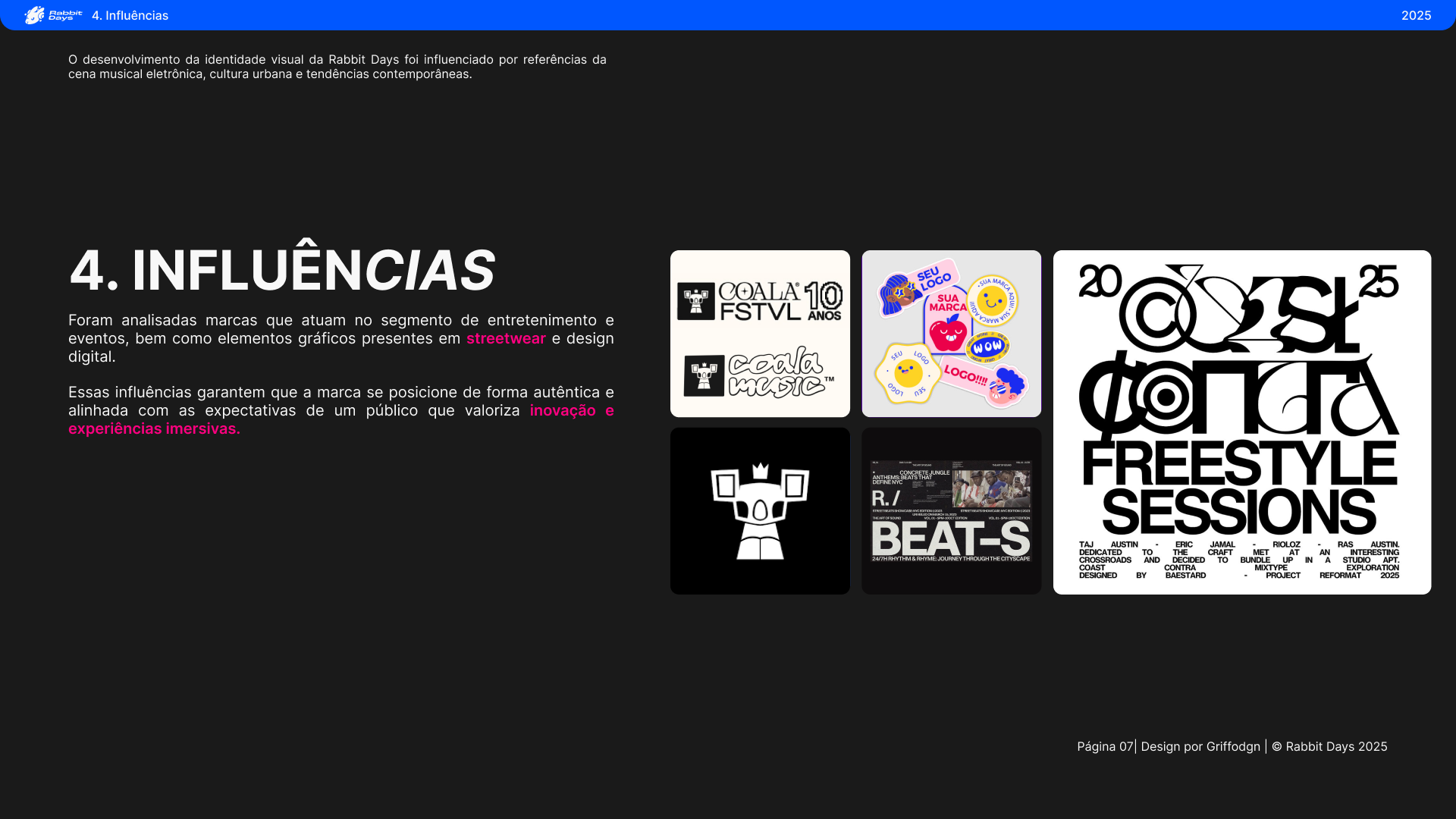The height and width of the screenshot is (819, 1456).
Task: Select the '4. Influências' header label
Action: point(130,15)
